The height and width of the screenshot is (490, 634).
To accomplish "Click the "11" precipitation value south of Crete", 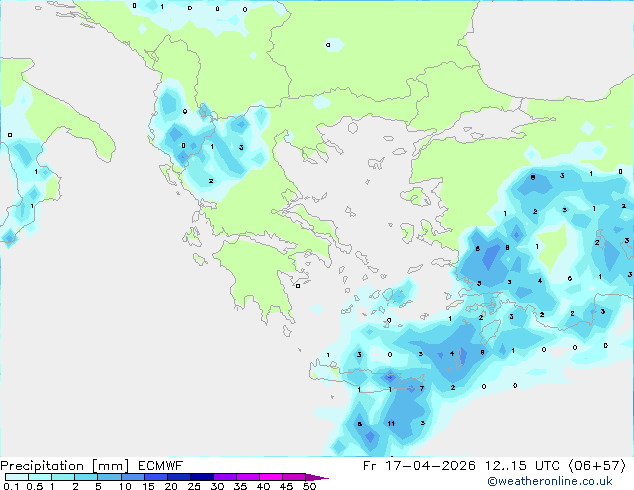I will (x=391, y=424).
